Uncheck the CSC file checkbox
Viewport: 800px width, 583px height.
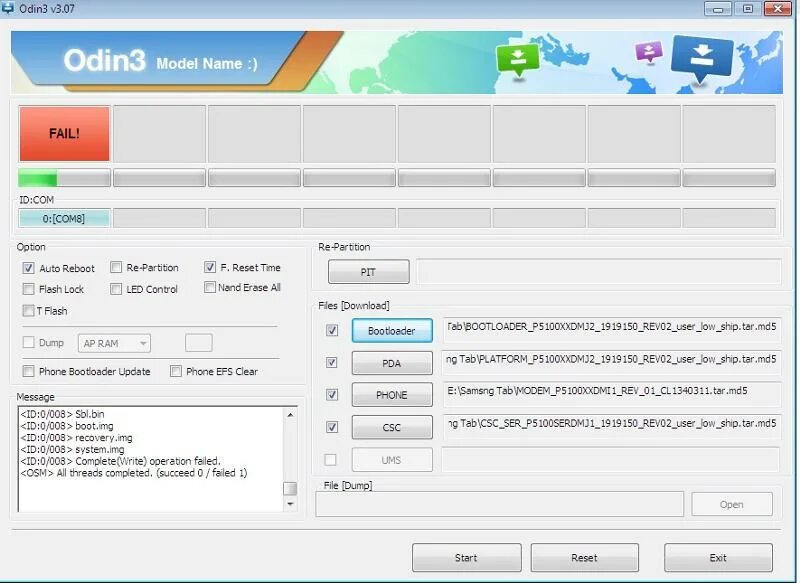click(x=332, y=427)
